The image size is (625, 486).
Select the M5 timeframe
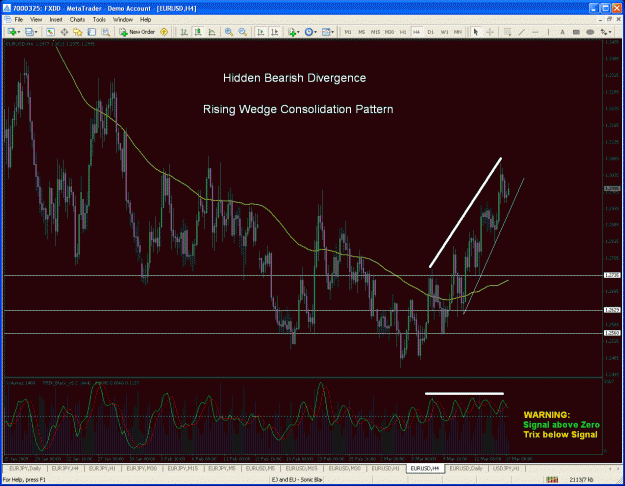pyautogui.click(x=362, y=32)
